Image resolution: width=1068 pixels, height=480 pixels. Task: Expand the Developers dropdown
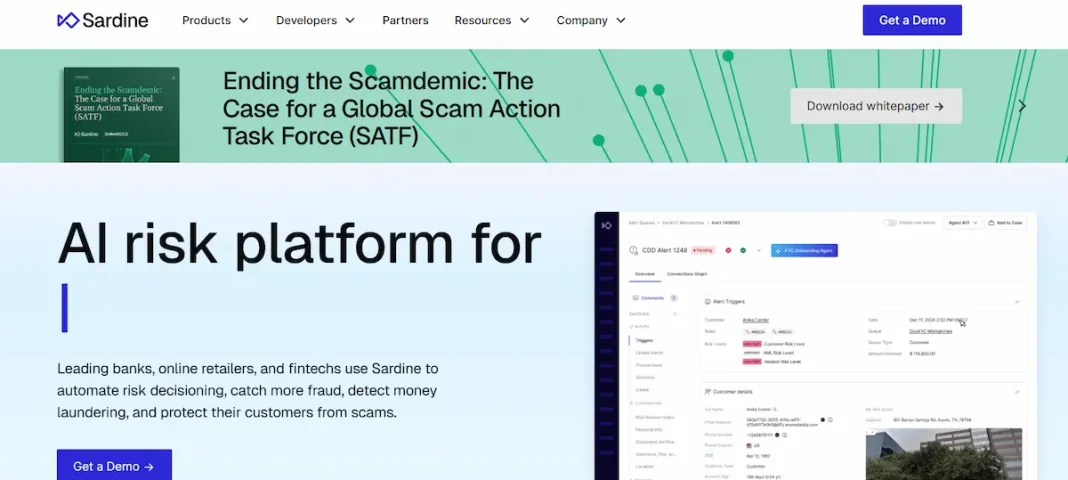pyautogui.click(x=315, y=20)
